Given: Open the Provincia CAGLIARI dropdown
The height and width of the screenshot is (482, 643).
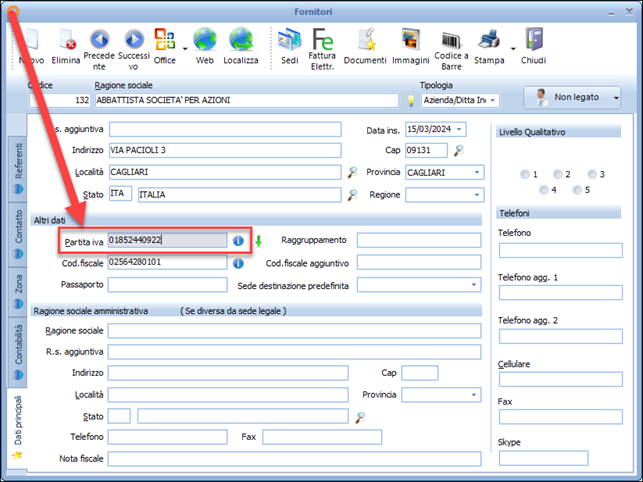Looking at the screenshot, I should [477, 173].
